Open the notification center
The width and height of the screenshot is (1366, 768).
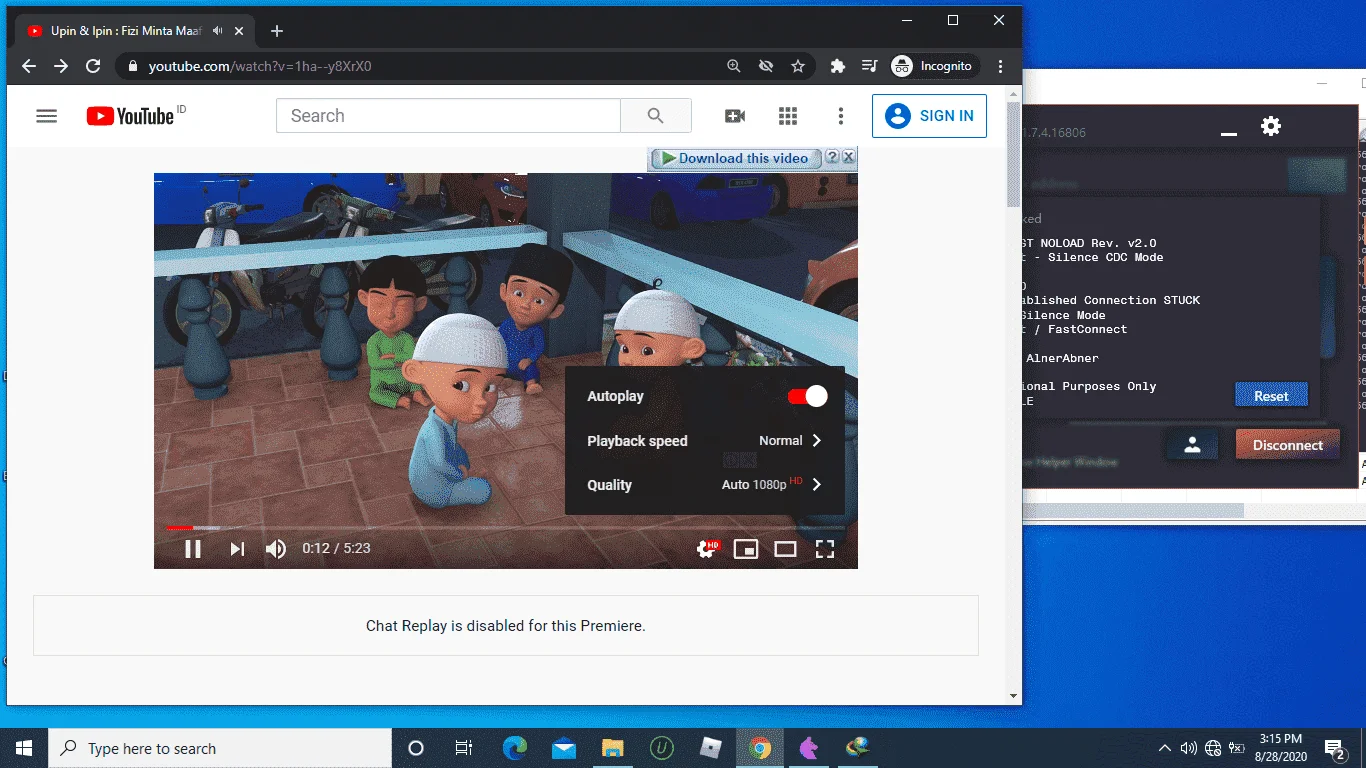[x=1336, y=748]
